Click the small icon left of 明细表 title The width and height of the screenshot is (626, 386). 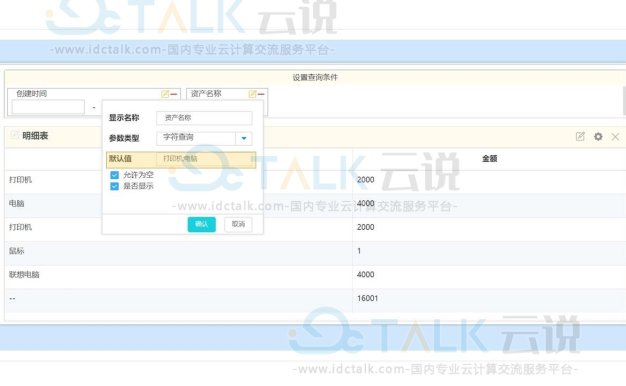click(x=14, y=135)
